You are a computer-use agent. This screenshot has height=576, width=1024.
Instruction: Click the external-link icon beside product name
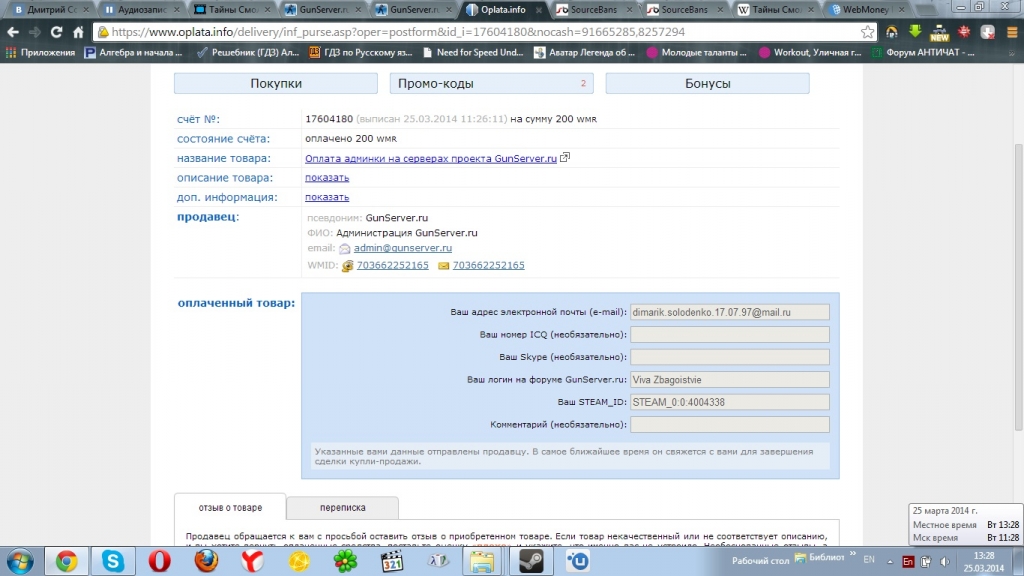pyautogui.click(x=565, y=158)
